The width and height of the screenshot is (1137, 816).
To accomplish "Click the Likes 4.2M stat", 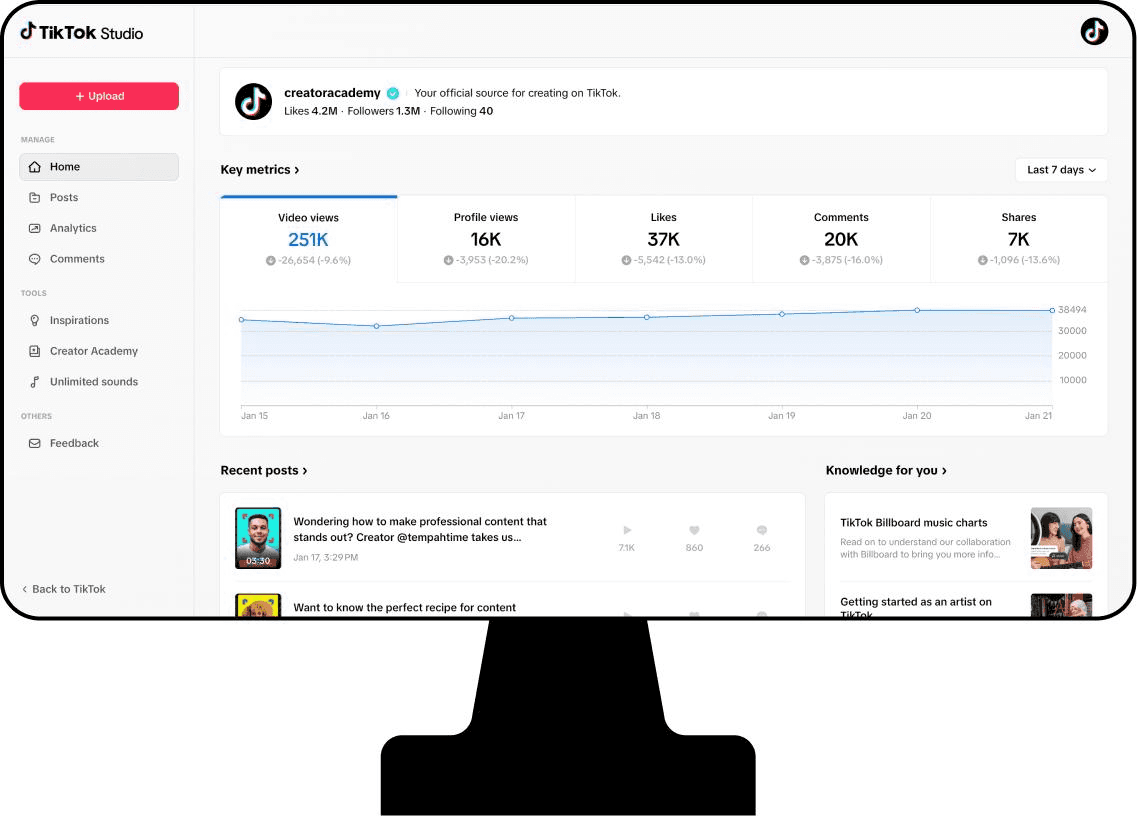I will [310, 111].
